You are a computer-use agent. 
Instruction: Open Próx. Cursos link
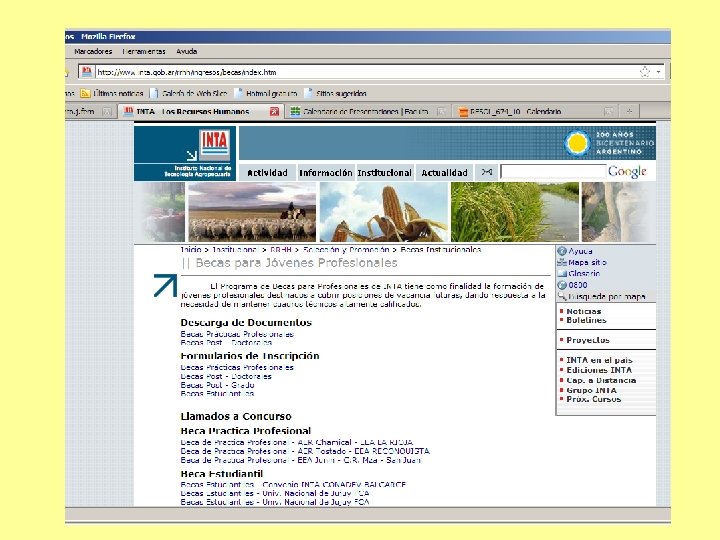click(594, 399)
